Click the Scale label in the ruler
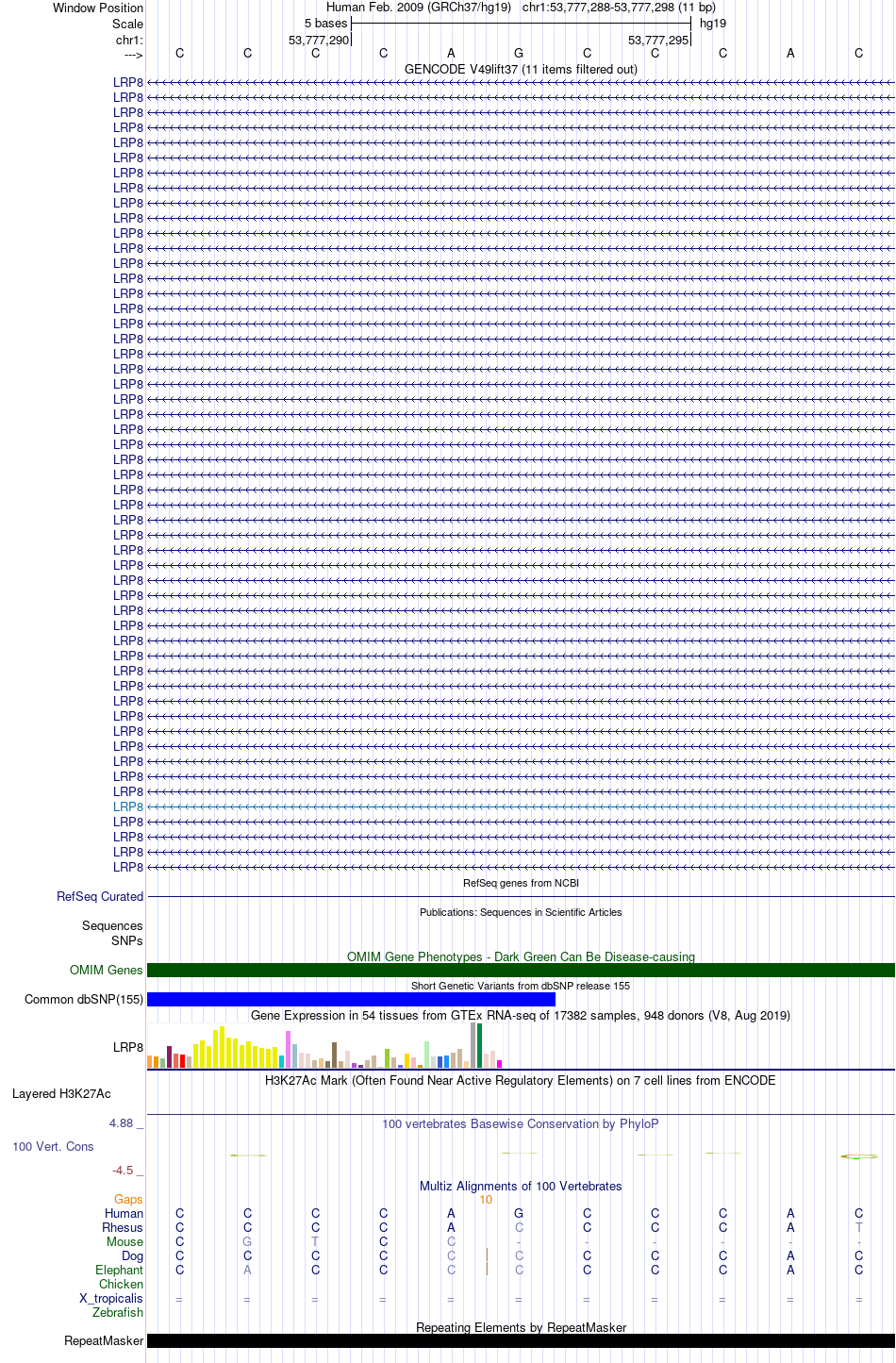This screenshot has width=896, height=1363. 127,24
